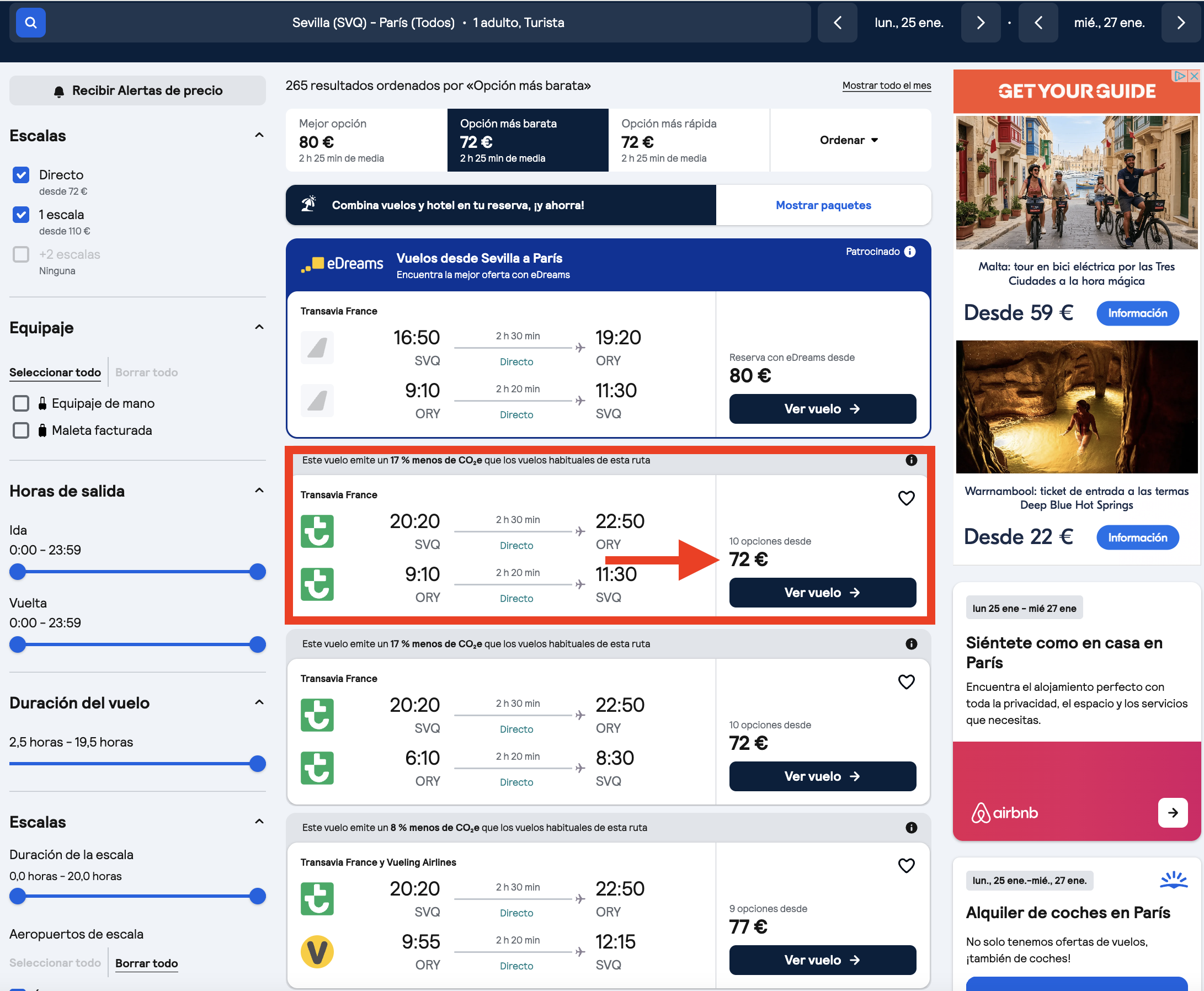Click the Vueling airline logo
The height and width of the screenshot is (991, 1204).
point(317,952)
